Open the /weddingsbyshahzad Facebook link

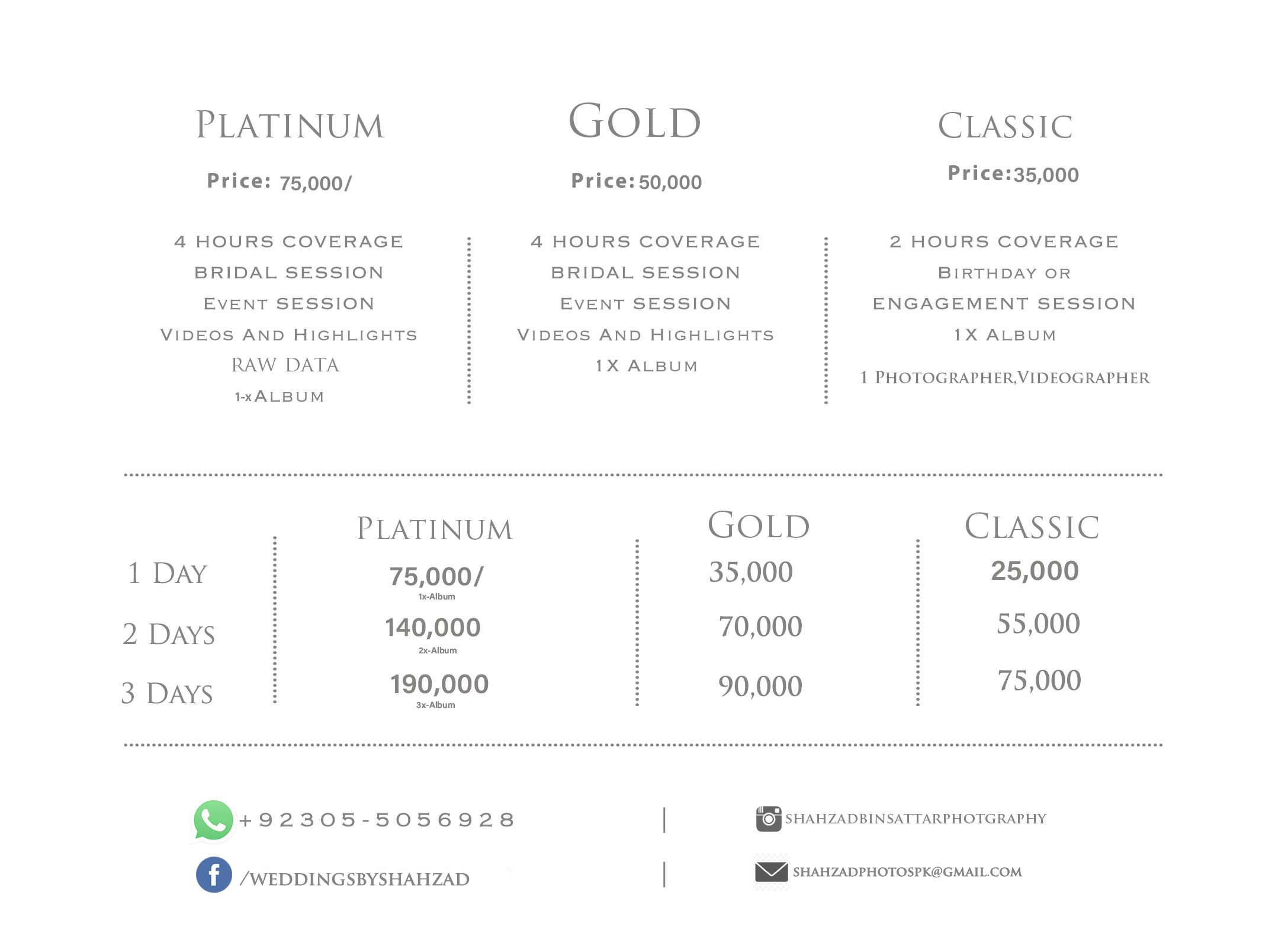coord(355,879)
